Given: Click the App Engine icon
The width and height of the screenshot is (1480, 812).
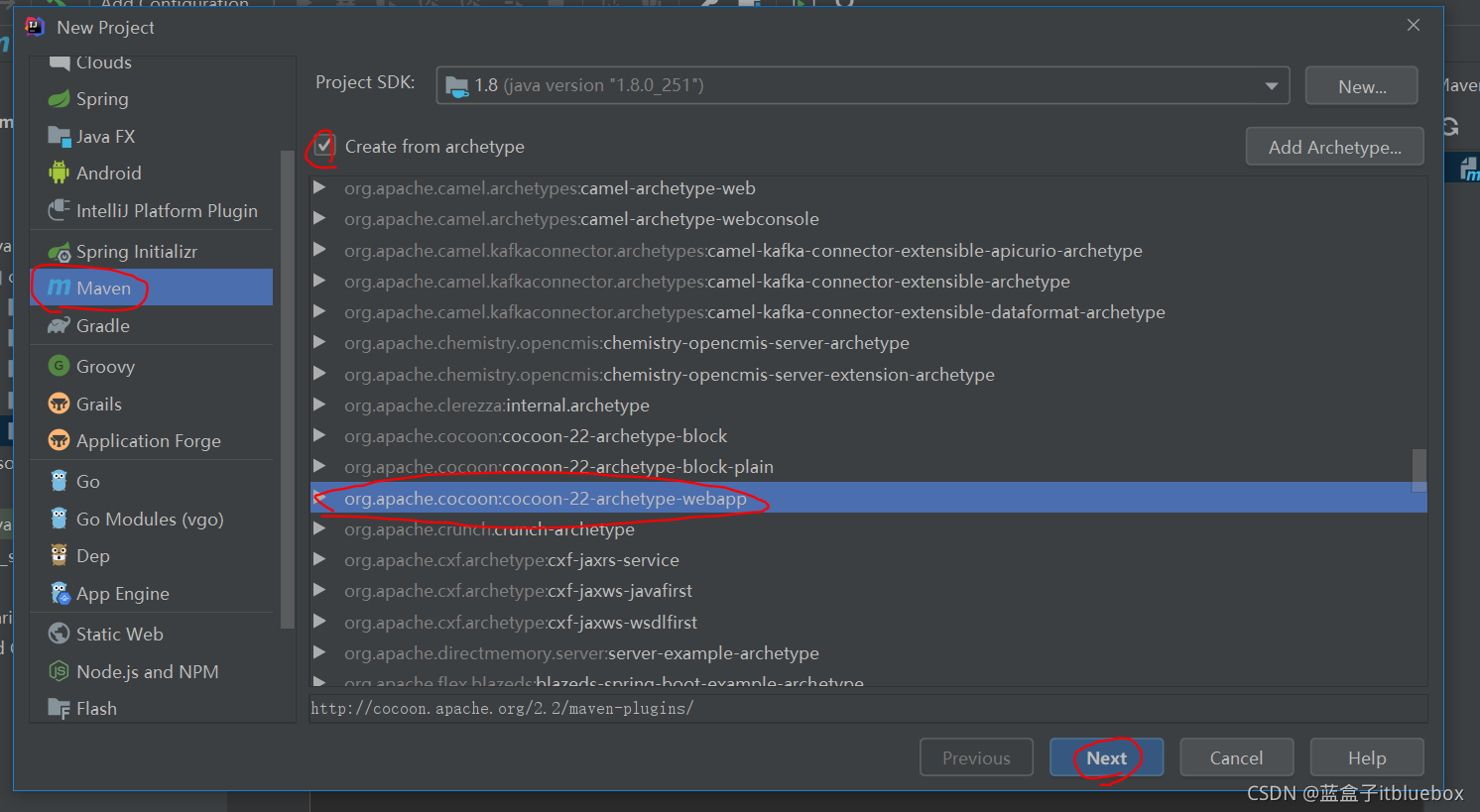Looking at the screenshot, I should coord(60,594).
